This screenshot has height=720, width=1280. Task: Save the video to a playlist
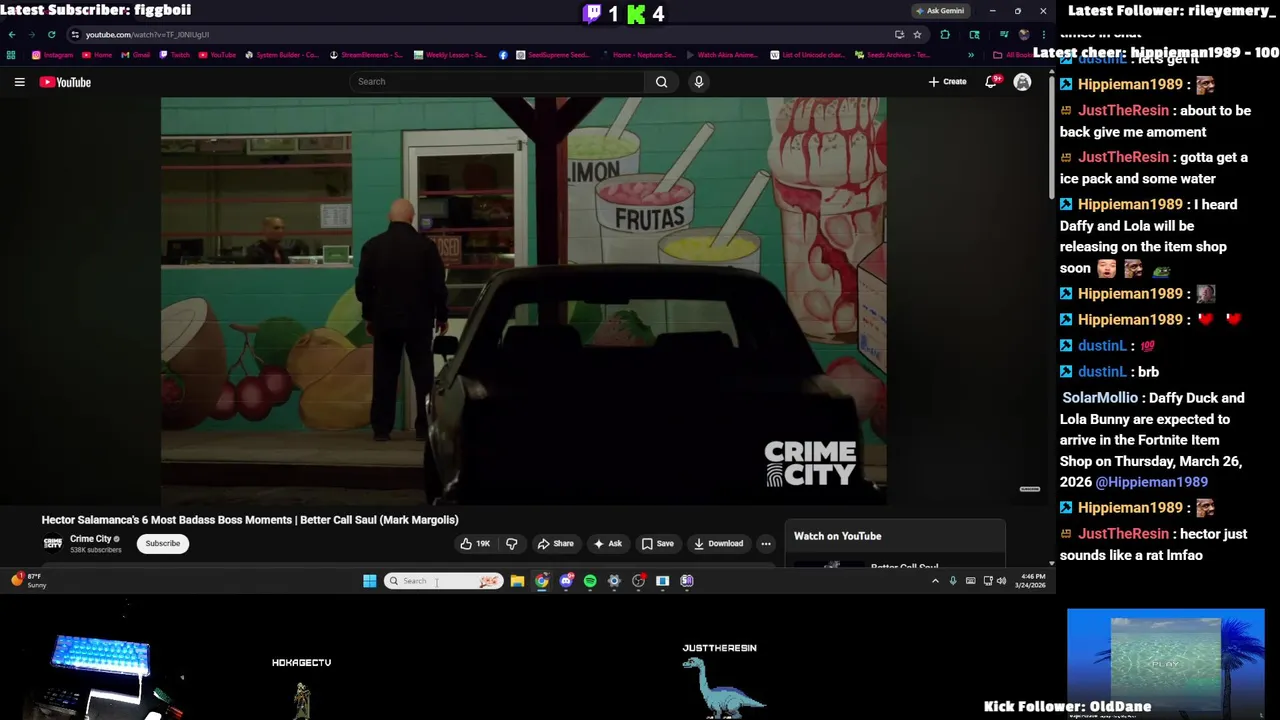click(x=657, y=543)
